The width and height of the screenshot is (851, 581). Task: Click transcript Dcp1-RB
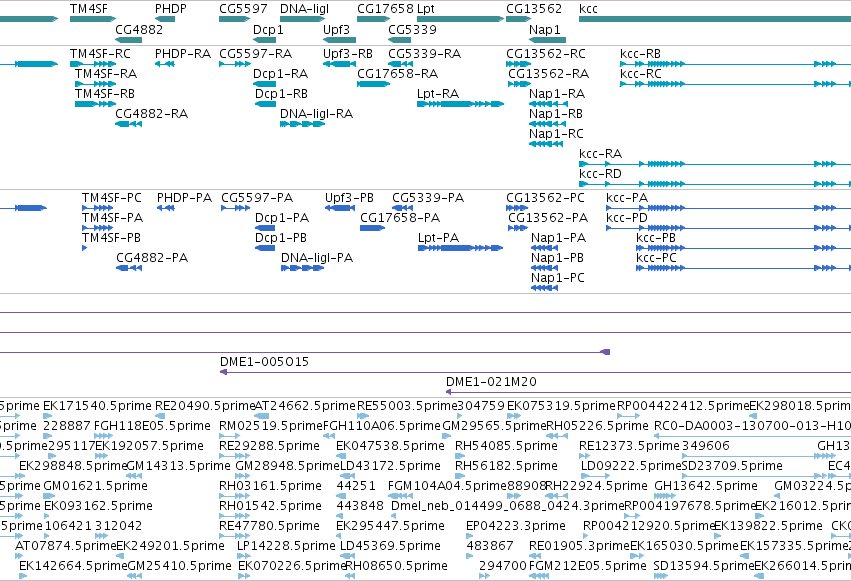pos(281,94)
